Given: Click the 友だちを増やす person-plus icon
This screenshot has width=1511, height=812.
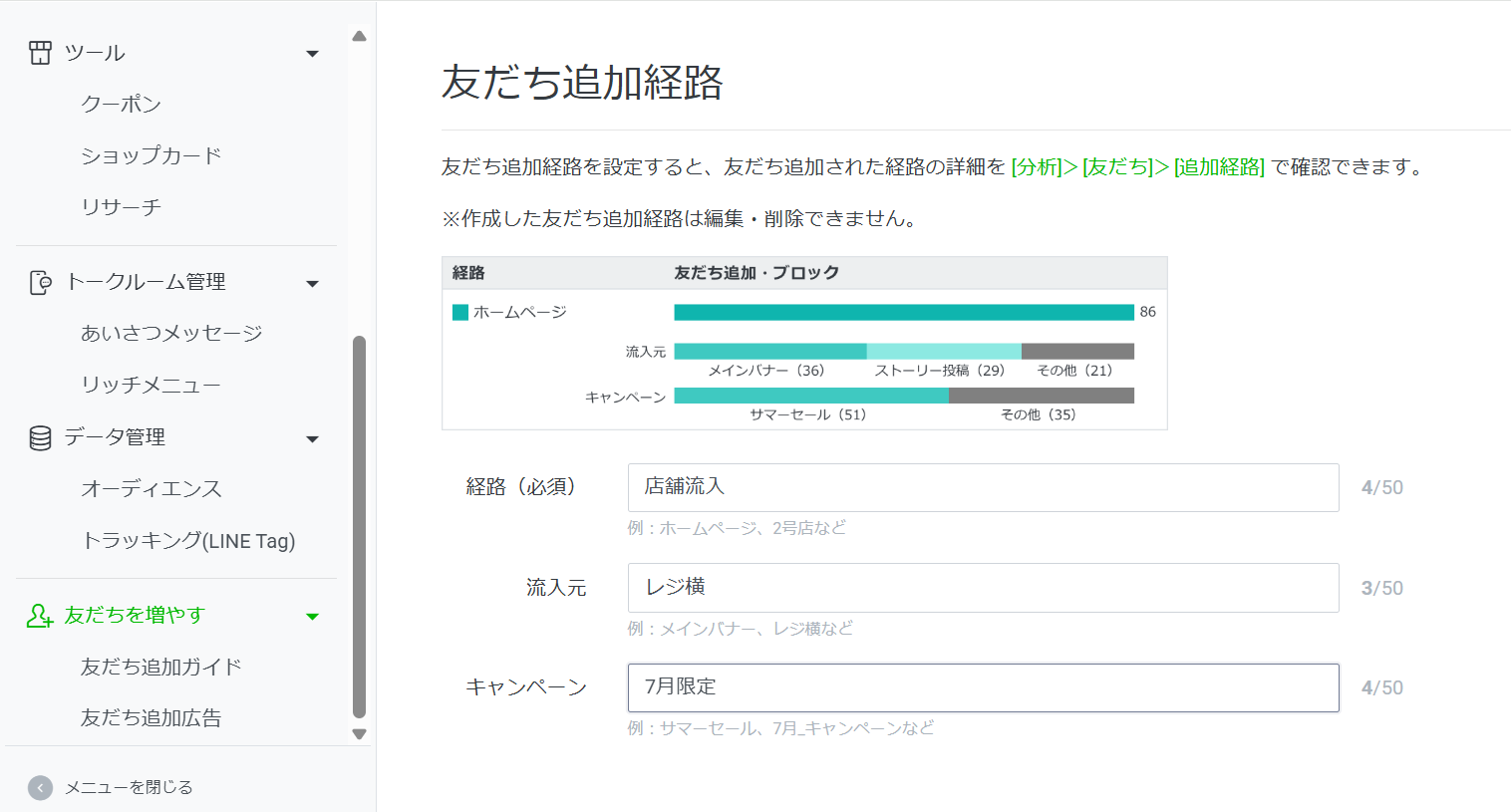Looking at the screenshot, I should pos(40,616).
